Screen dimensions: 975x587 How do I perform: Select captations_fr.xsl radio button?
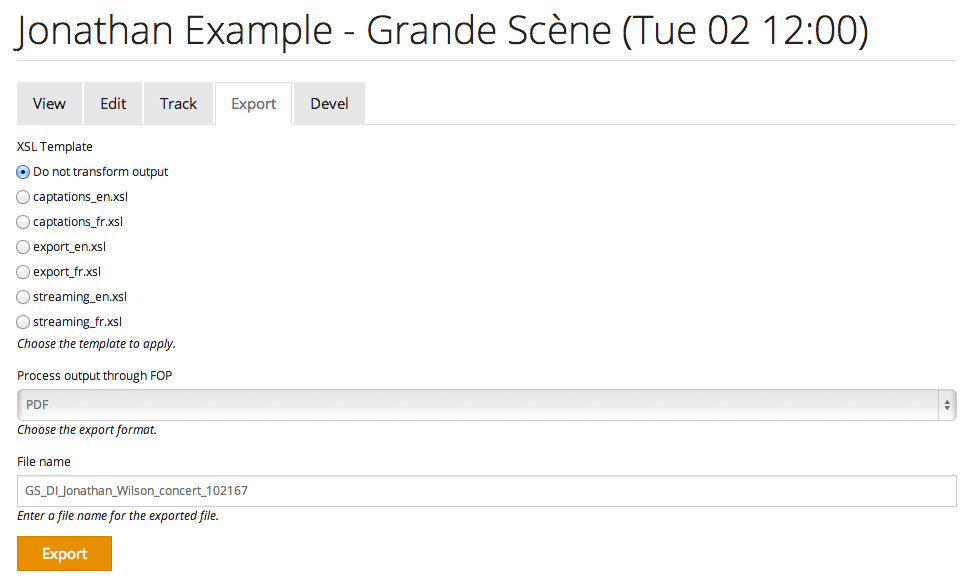click(24, 222)
